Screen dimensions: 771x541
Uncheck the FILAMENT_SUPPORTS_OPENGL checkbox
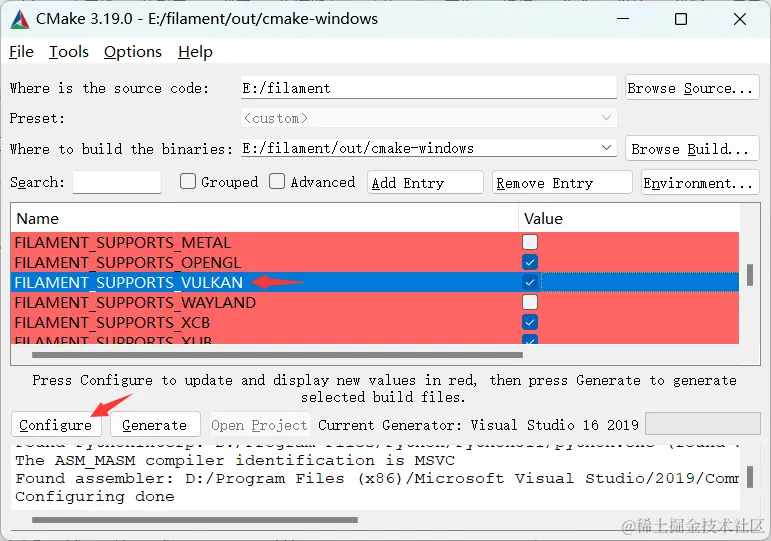click(530, 262)
